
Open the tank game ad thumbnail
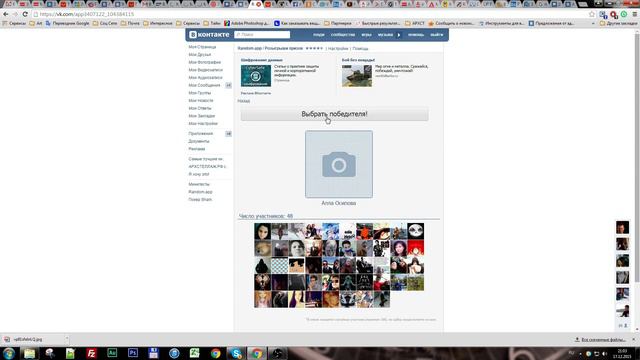click(357, 76)
